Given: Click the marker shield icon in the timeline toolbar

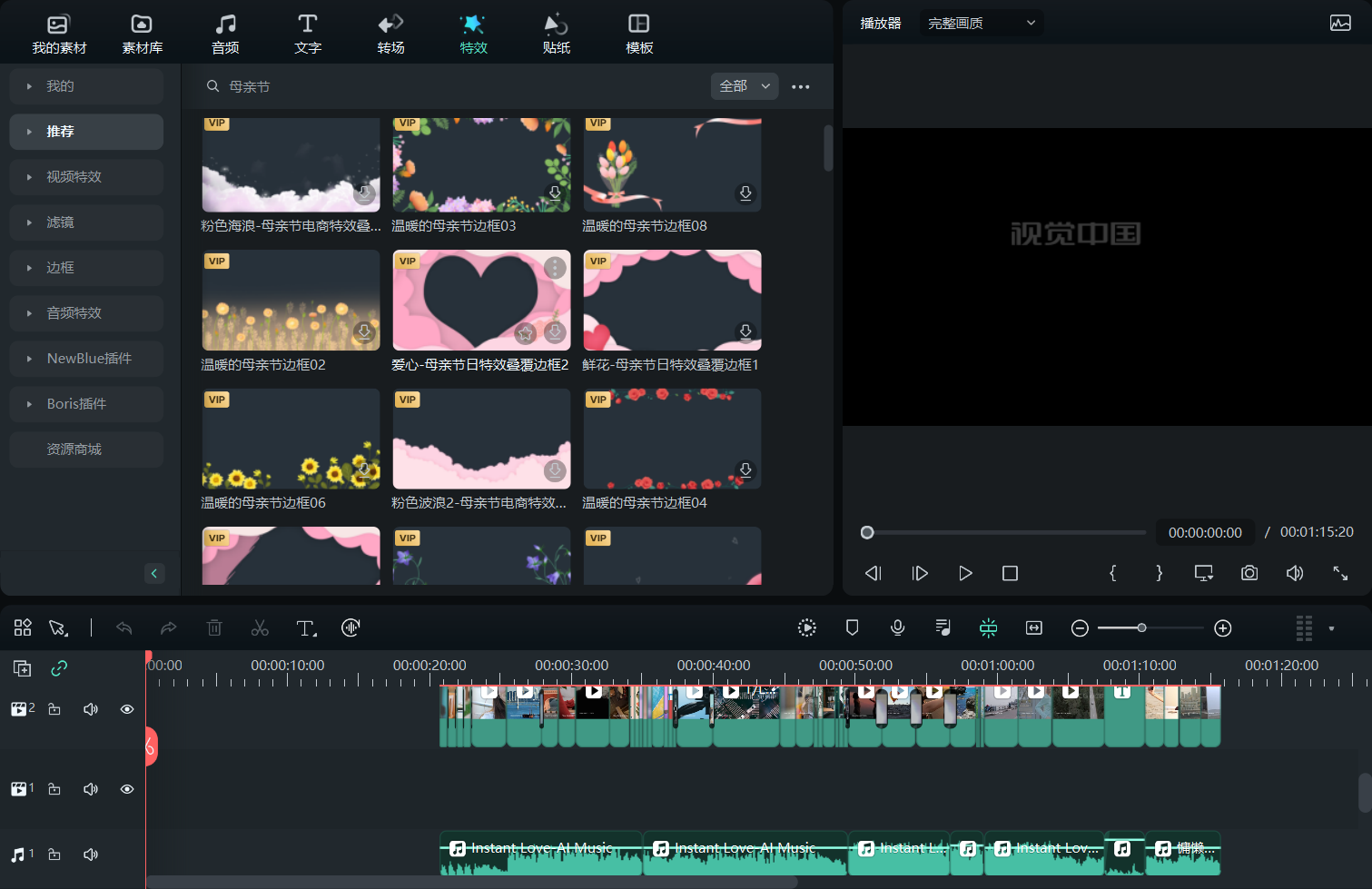Looking at the screenshot, I should tap(852, 627).
